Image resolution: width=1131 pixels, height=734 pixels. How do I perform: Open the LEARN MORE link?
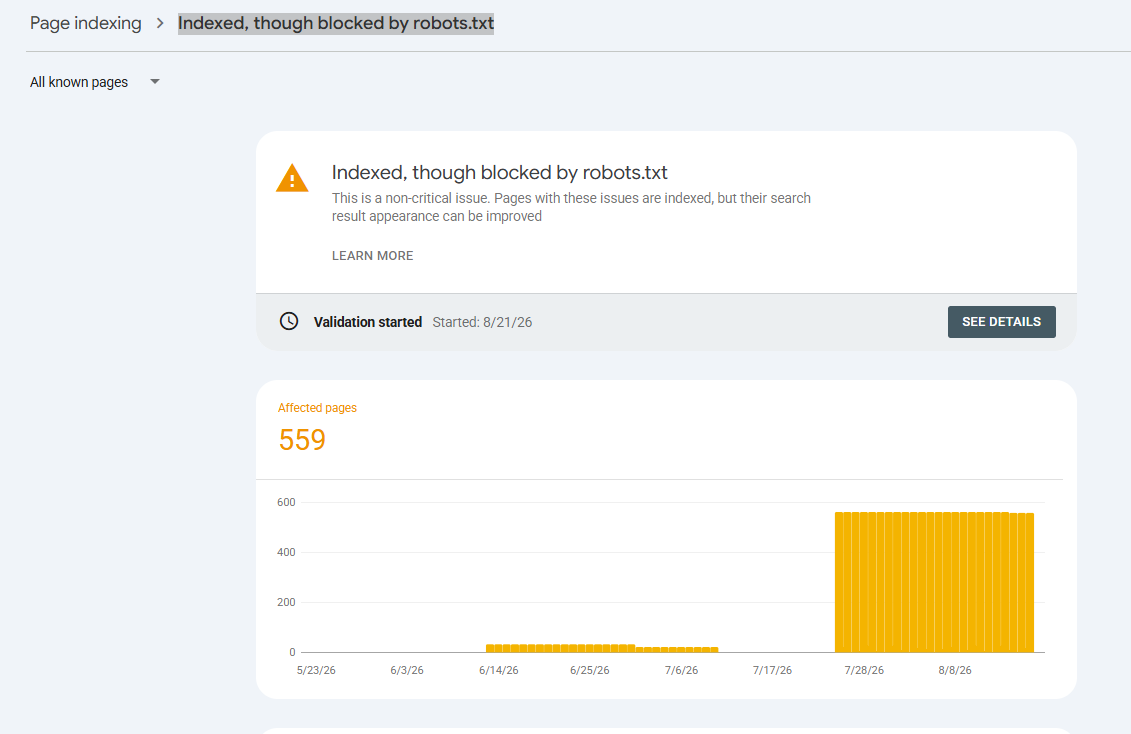coord(372,256)
